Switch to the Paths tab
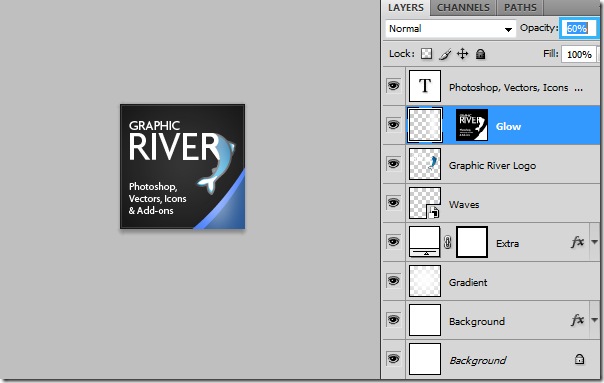The width and height of the screenshot is (604, 383). (520, 8)
